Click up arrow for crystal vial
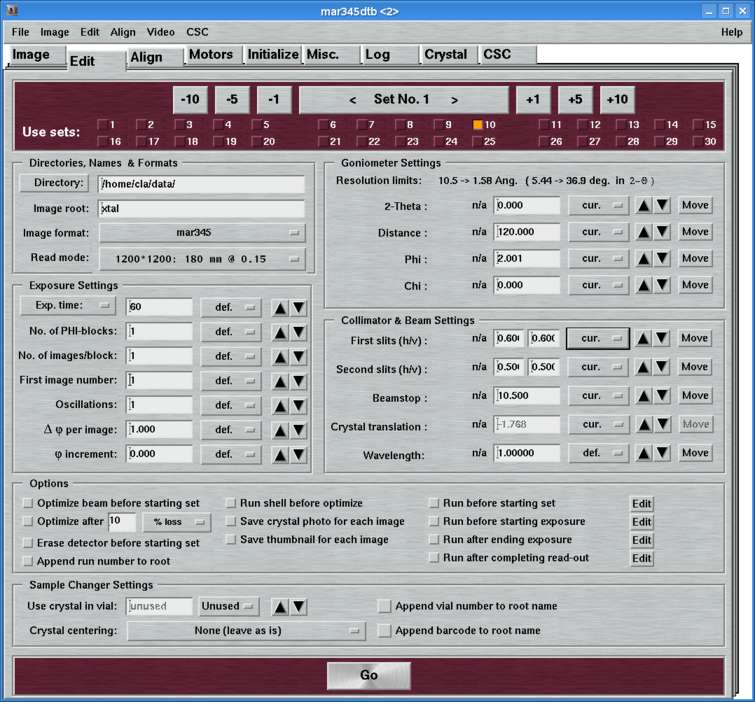 (x=281, y=606)
